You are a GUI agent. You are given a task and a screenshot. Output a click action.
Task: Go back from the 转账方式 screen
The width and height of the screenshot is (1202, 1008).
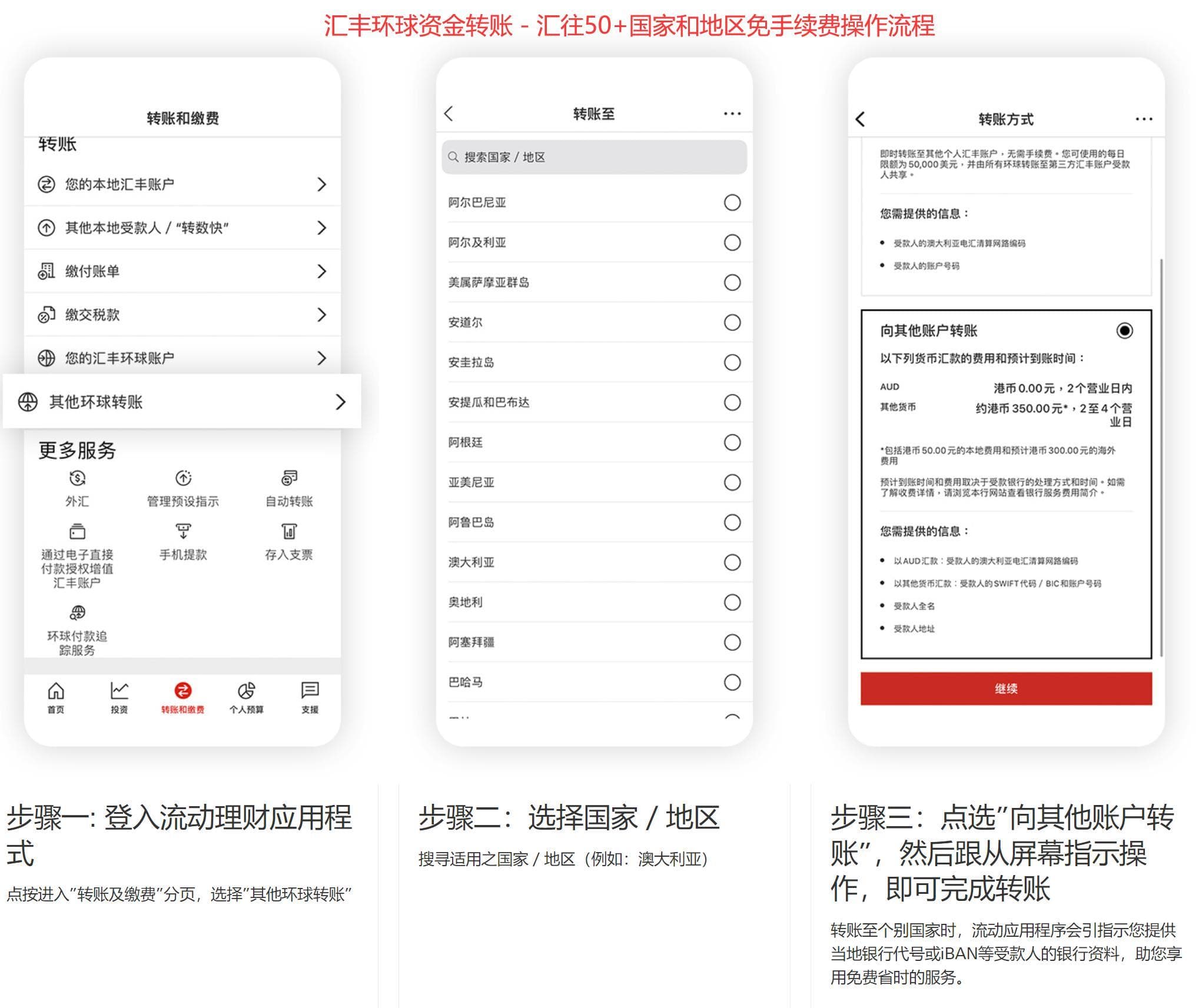[860, 119]
